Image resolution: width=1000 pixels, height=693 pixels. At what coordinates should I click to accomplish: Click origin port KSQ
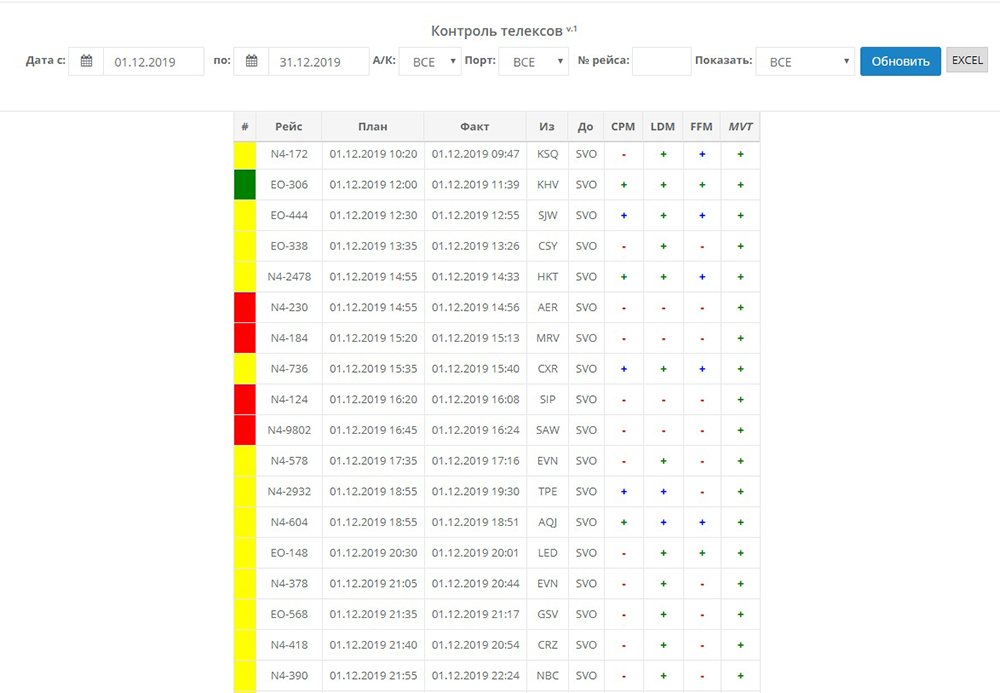click(x=547, y=154)
